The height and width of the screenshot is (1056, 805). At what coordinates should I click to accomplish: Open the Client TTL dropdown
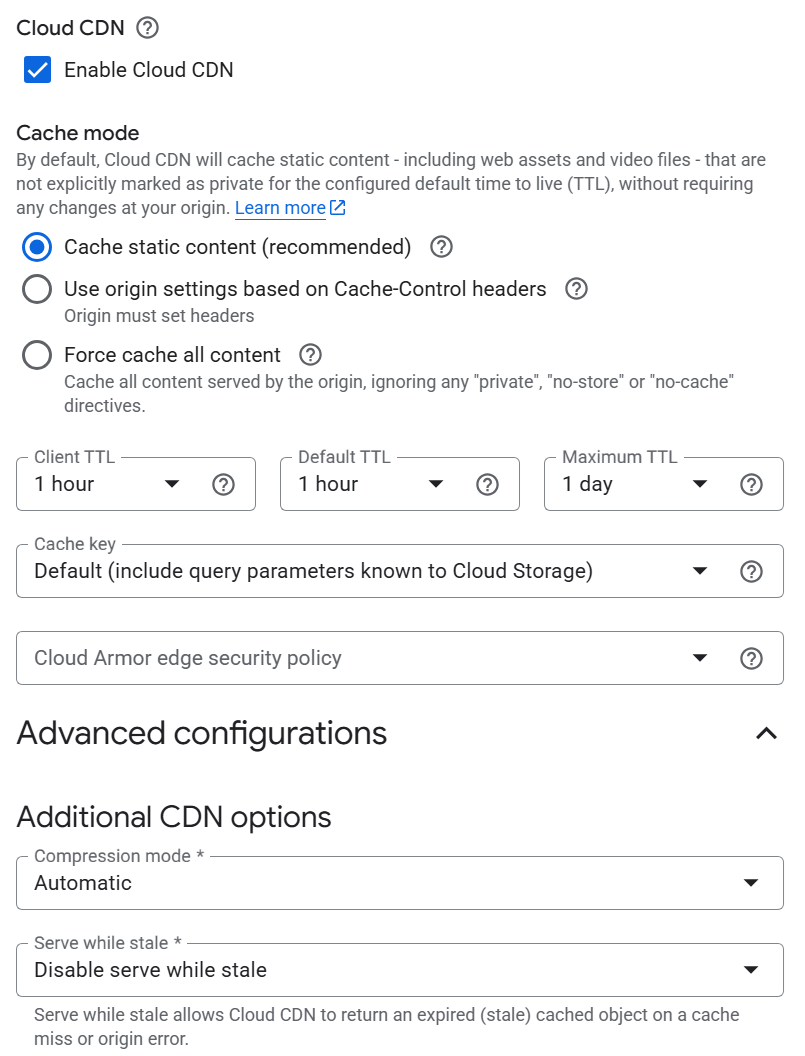pos(108,484)
